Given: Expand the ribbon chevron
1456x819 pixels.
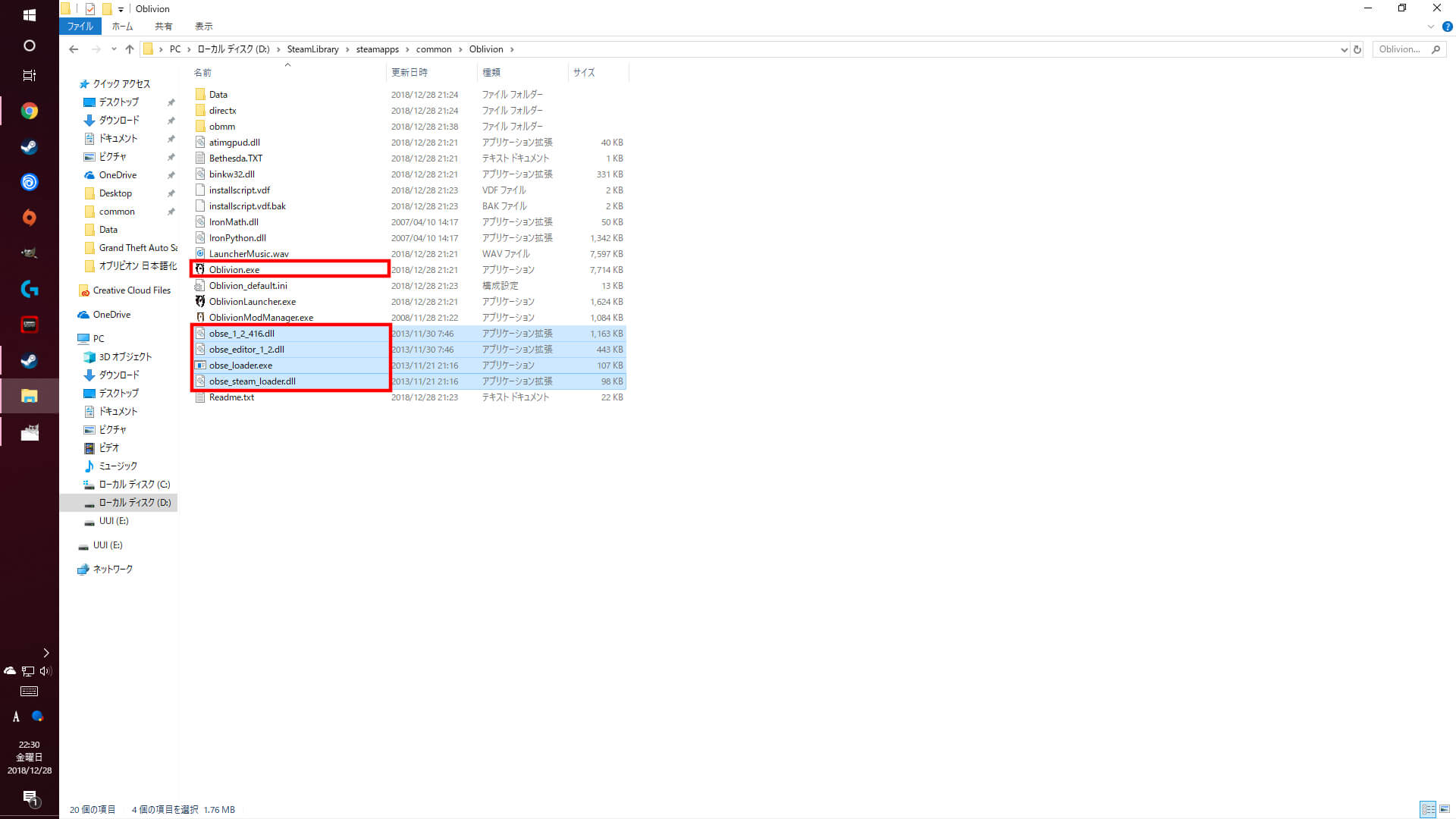Looking at the screenshot, I should [x=1431, y=27].
